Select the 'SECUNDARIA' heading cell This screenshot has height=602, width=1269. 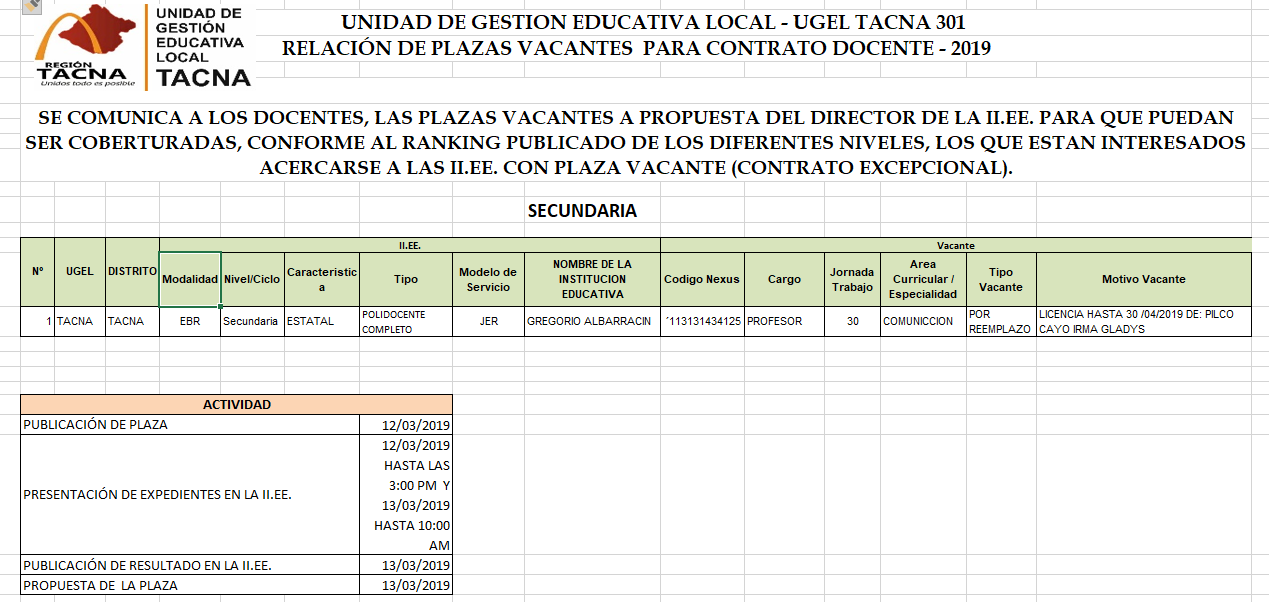(x=582, y=211)
